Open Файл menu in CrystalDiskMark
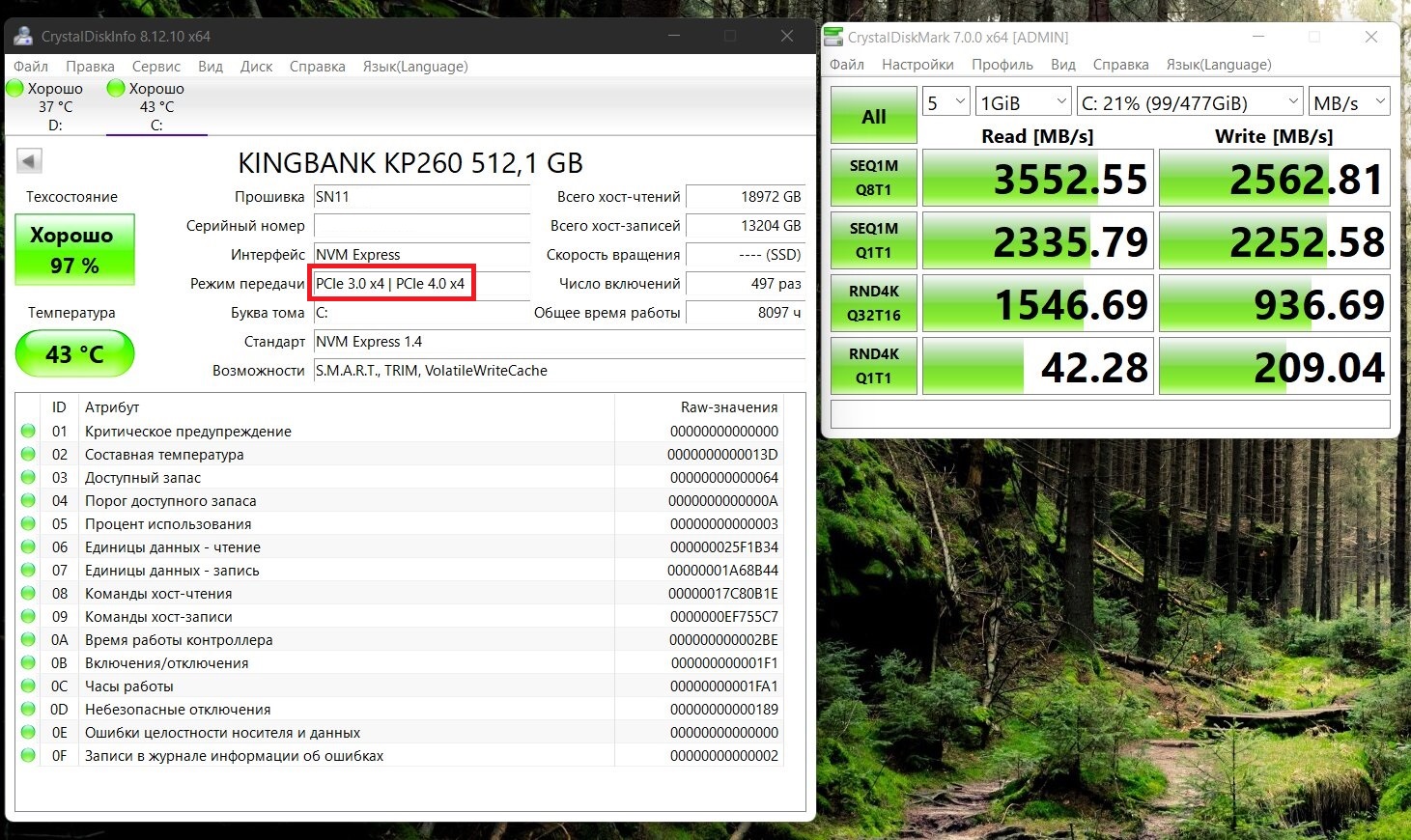1411x840 pixels. pyautogui.click(x=847, y=65)
